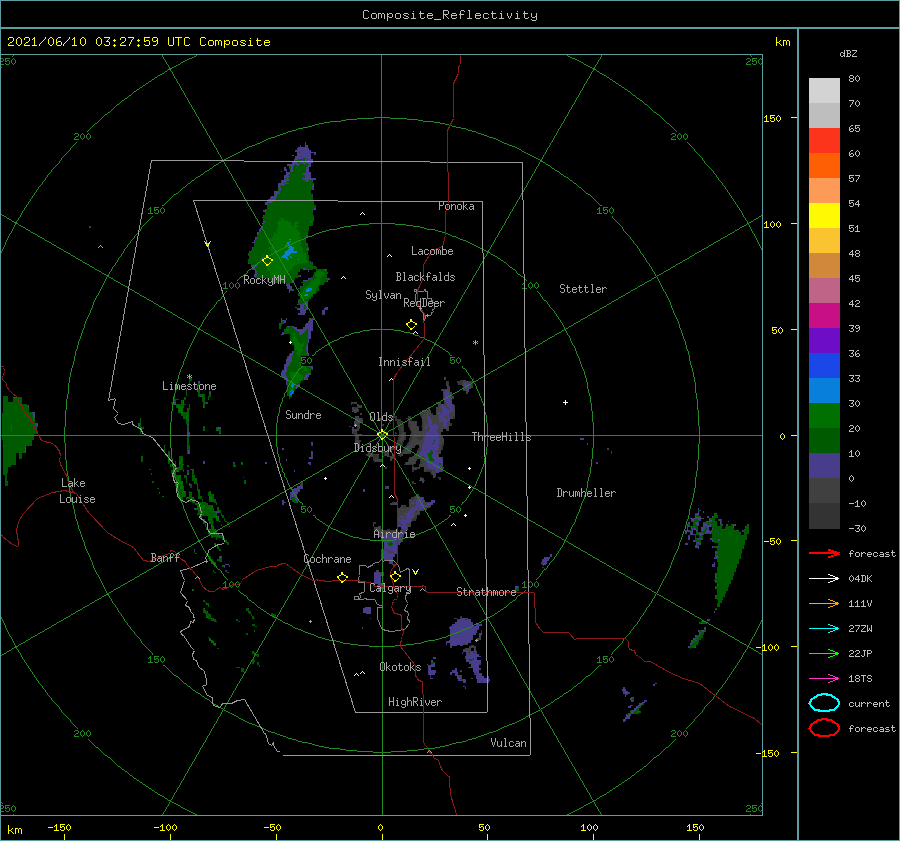Click the HighRiver label
Viewport: 900px width, 841px height.
[x=415, y=702]
